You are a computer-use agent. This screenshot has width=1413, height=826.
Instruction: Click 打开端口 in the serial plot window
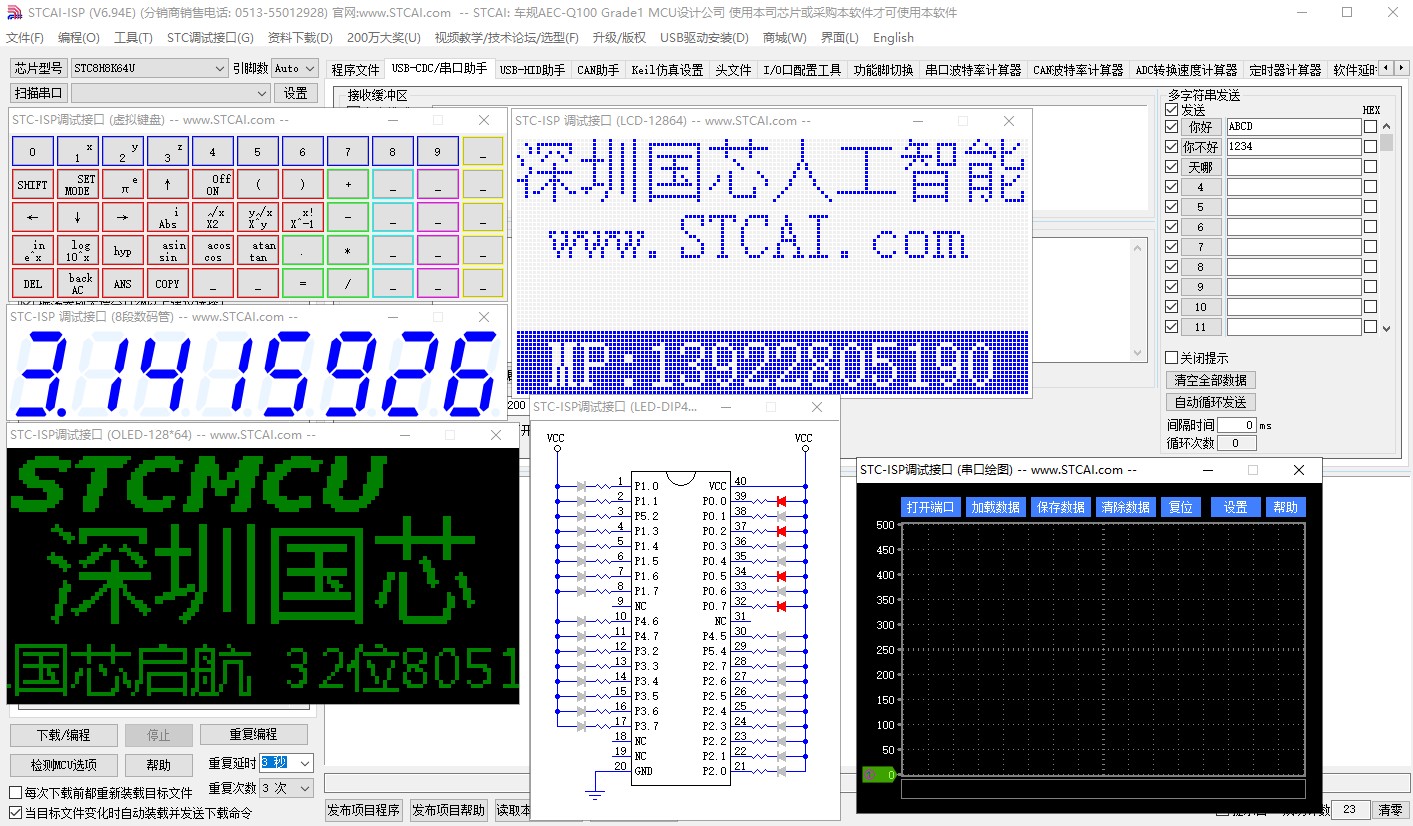[x=930, y=507]
